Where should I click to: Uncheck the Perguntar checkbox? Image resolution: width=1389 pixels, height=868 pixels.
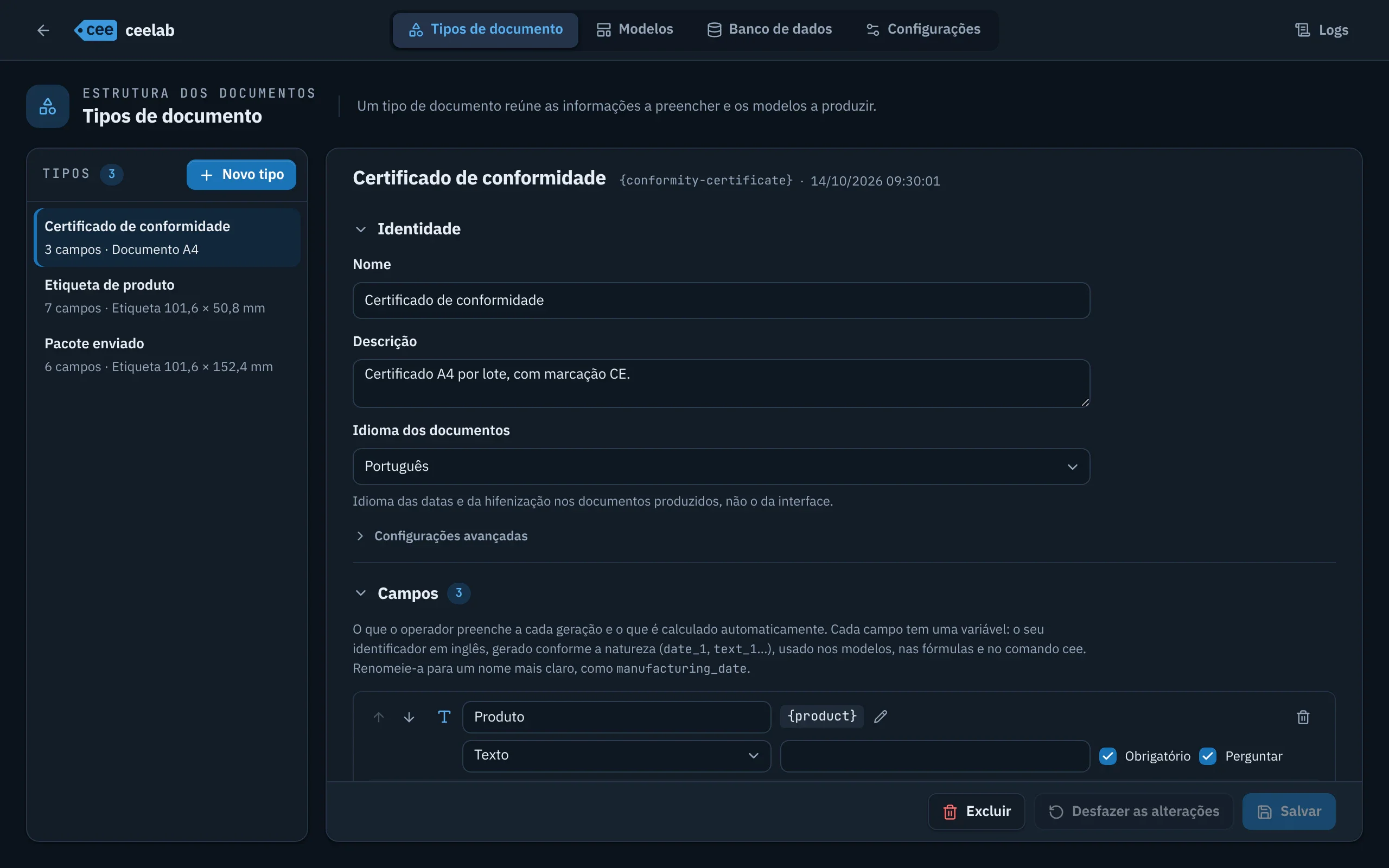[1208, 756]
